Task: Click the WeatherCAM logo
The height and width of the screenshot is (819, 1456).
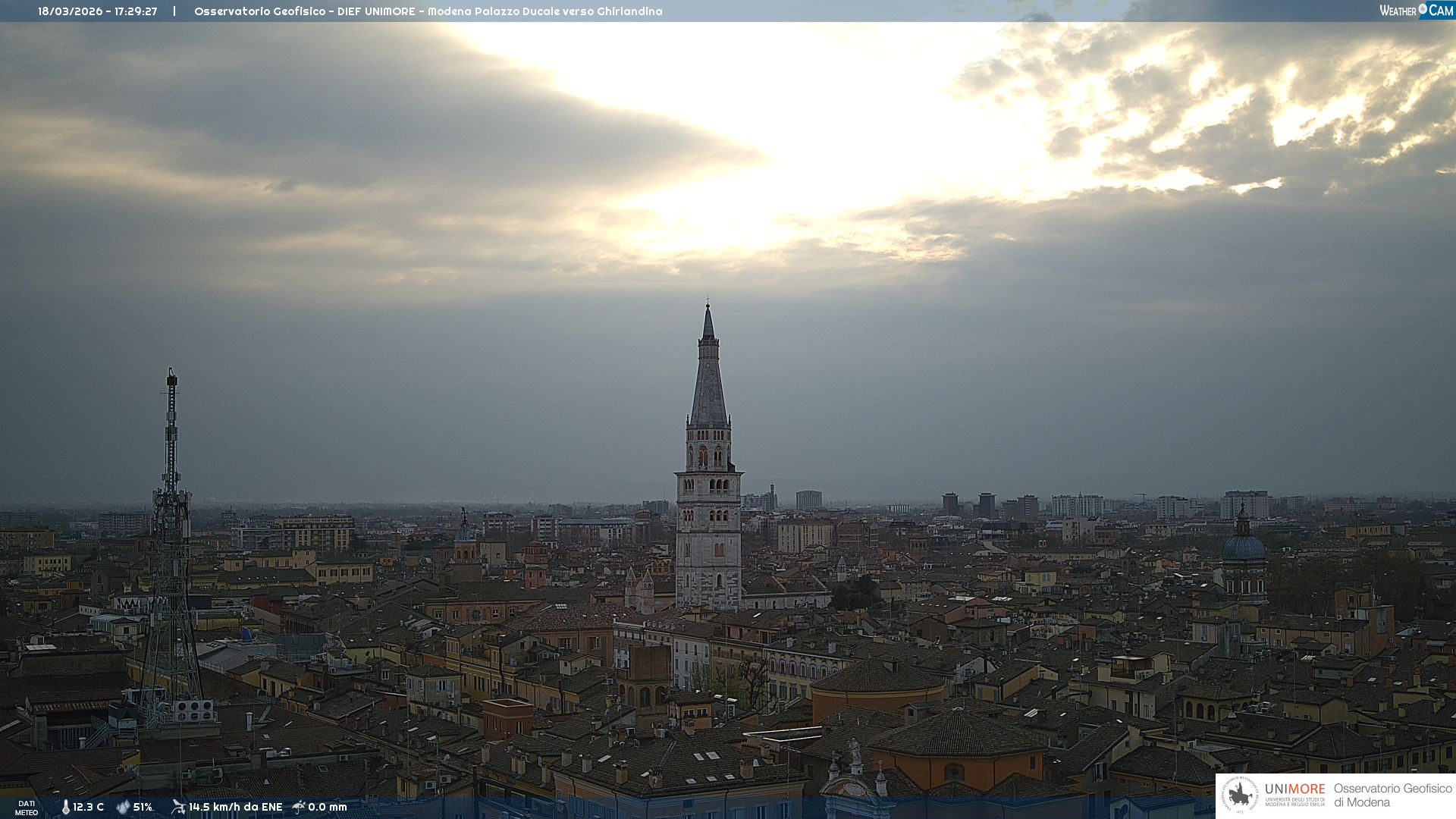Action: pos(1416,11)
